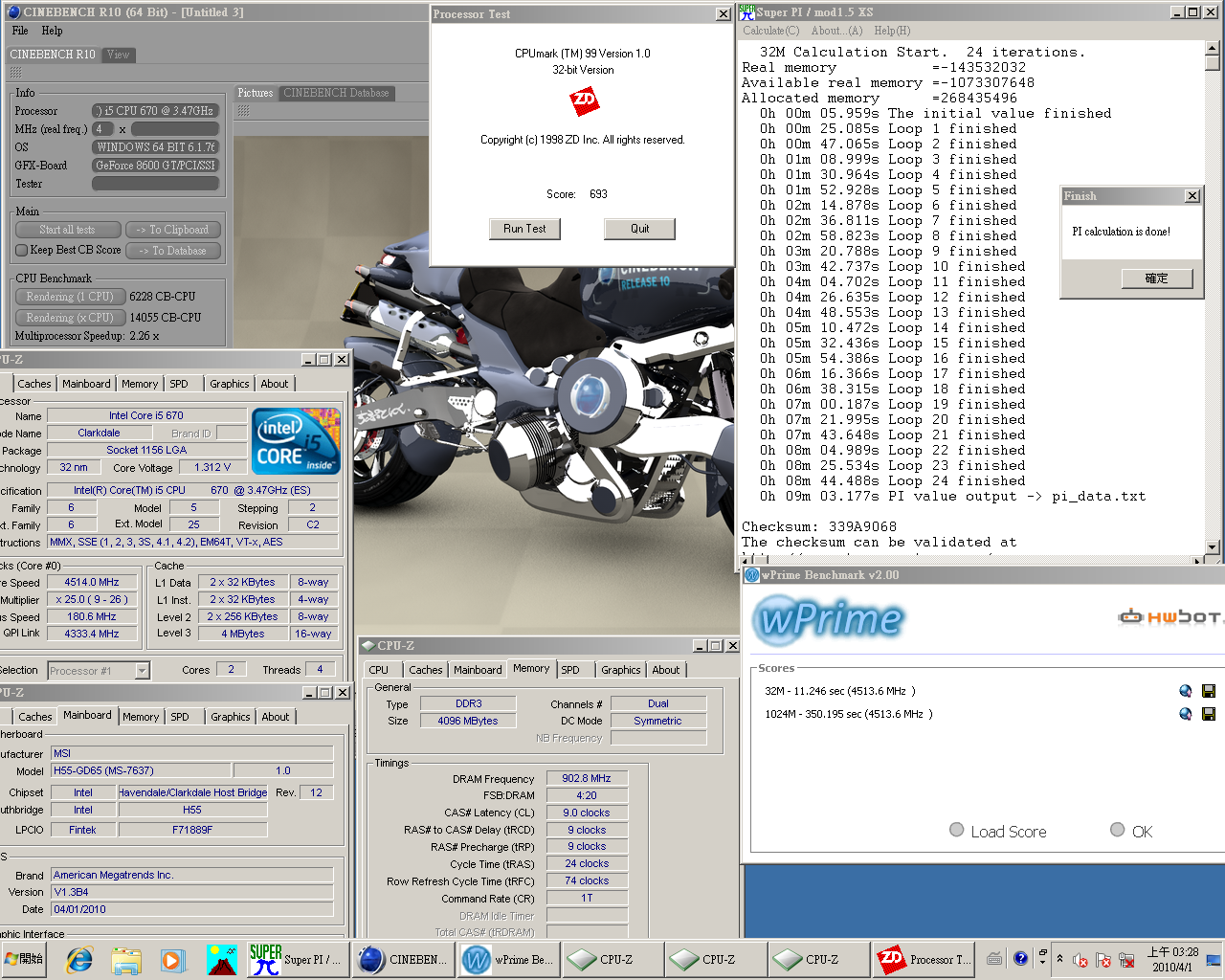Select the Graphics tab in CPU-Z Mainboard window
Screen dimensions: 1225x980
click(231, 717)
